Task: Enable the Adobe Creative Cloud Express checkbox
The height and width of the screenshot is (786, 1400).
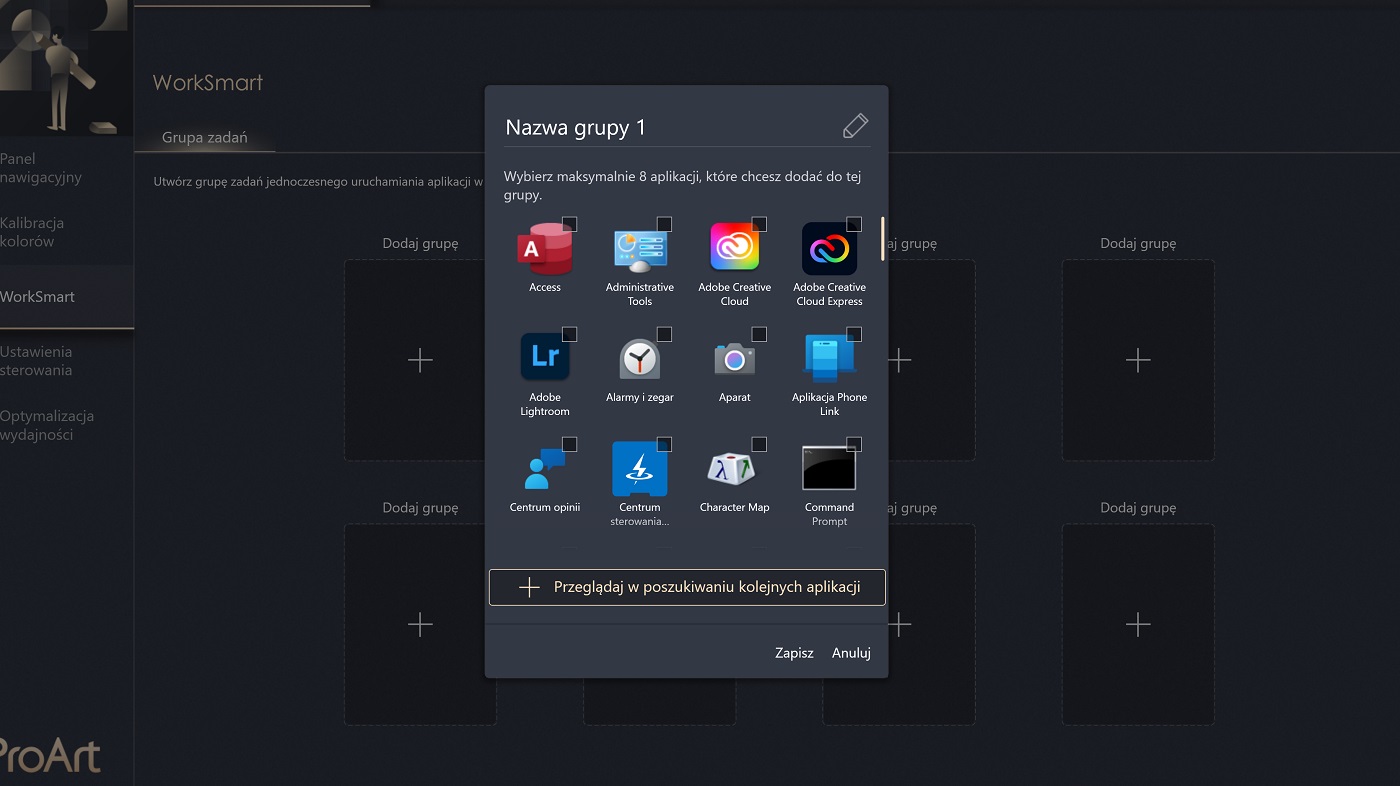Action: pos(854,224)
